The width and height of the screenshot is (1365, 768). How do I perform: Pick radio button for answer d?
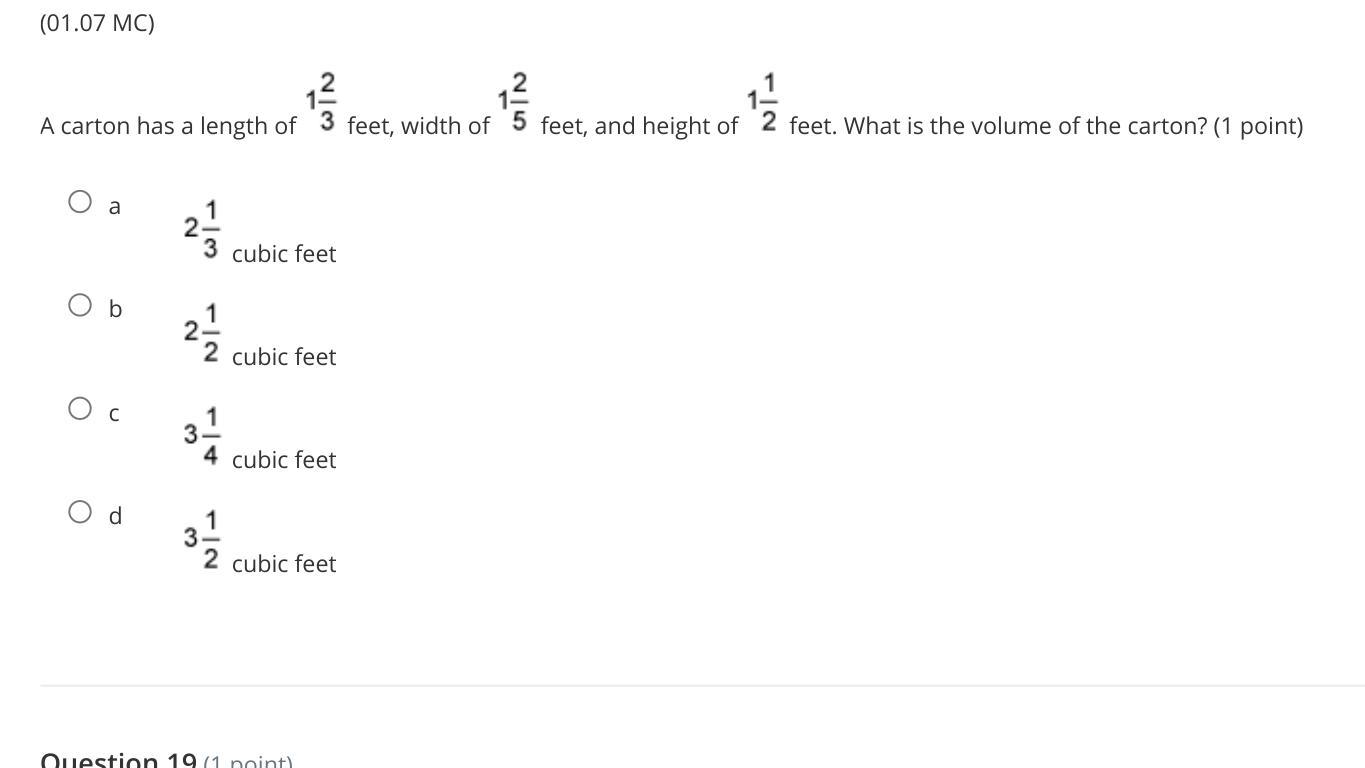(x=80, y=512)
